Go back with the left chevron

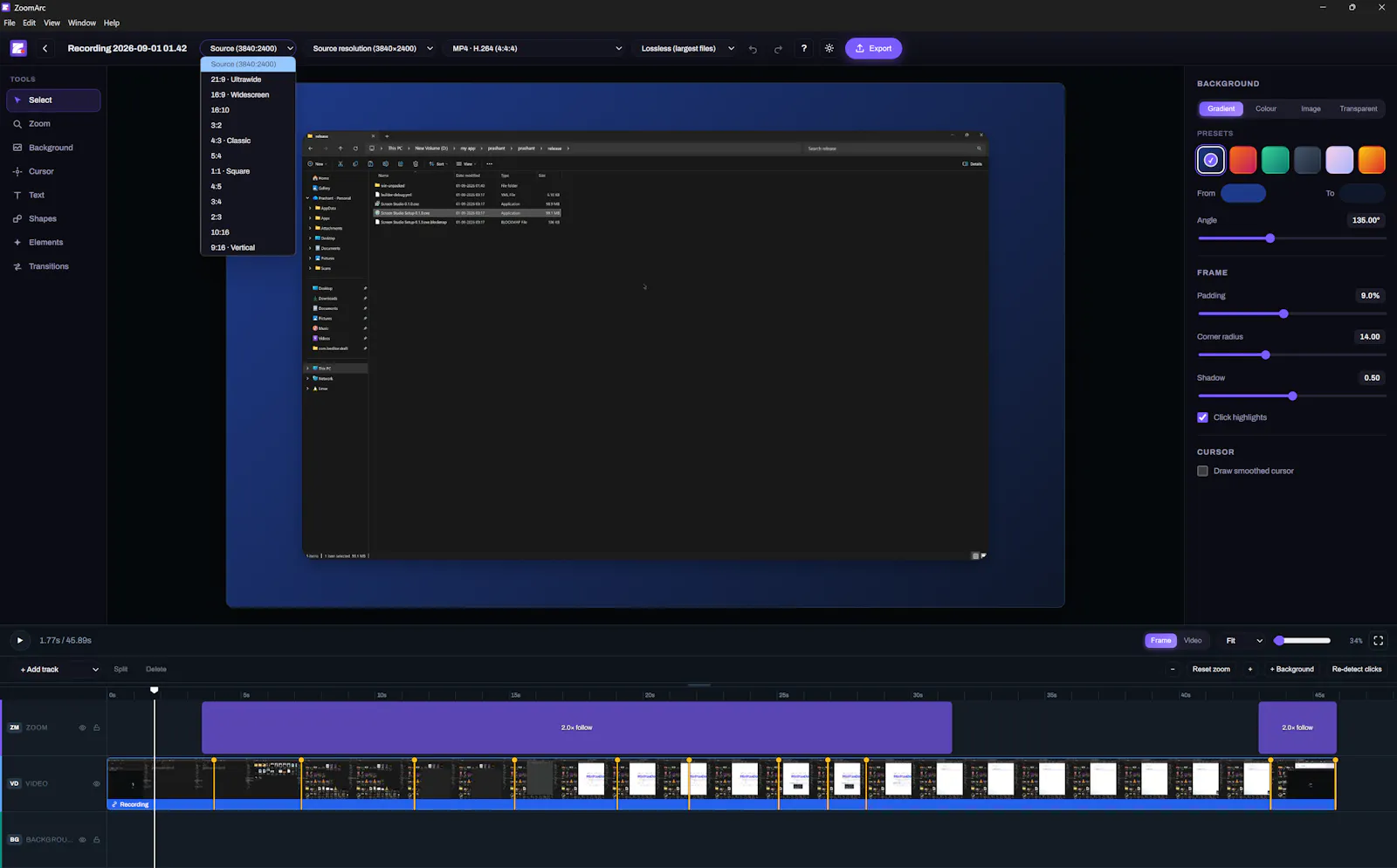coord(45,49)
